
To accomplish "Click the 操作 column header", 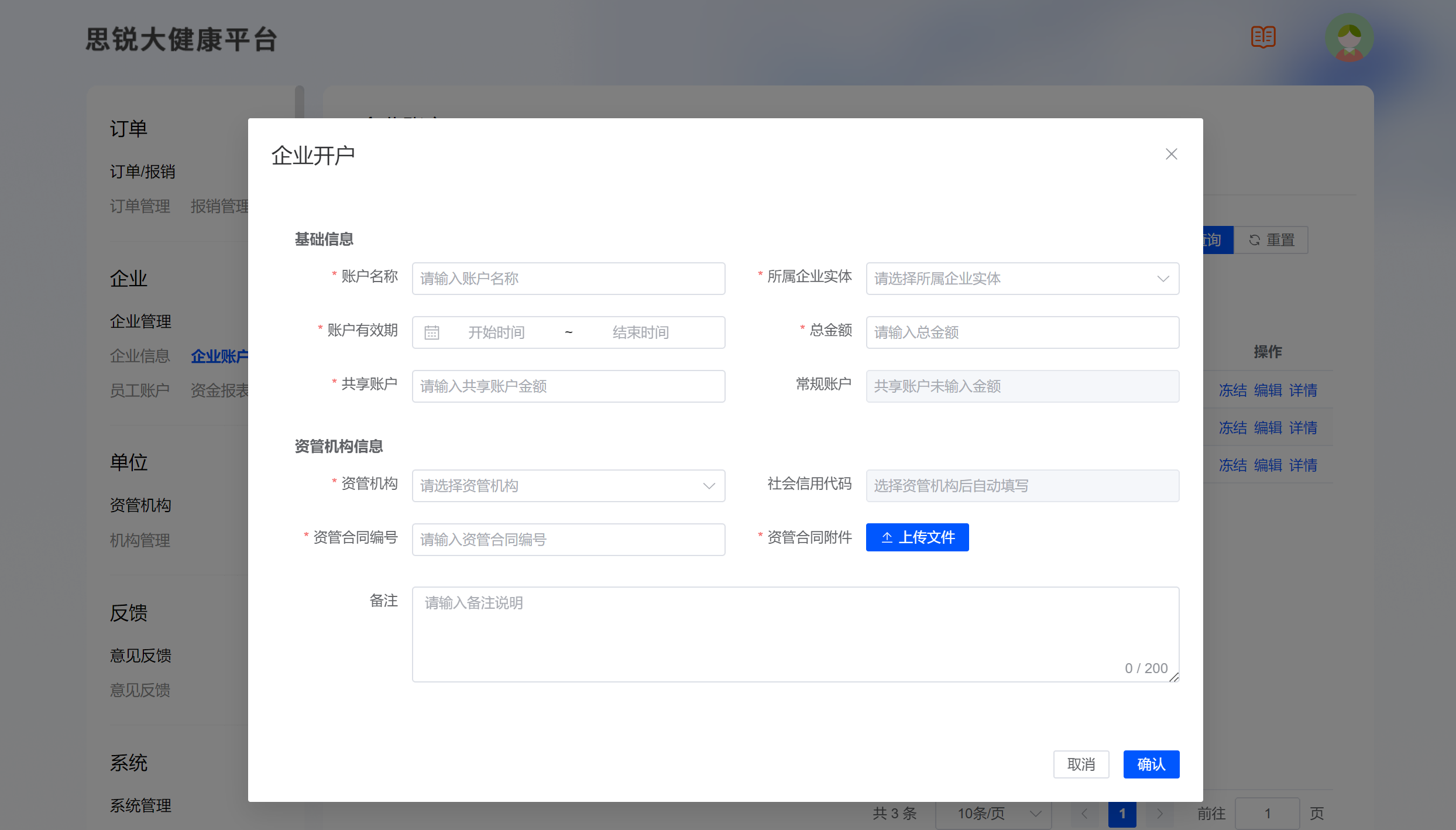I will click(x=1268, y=352).
